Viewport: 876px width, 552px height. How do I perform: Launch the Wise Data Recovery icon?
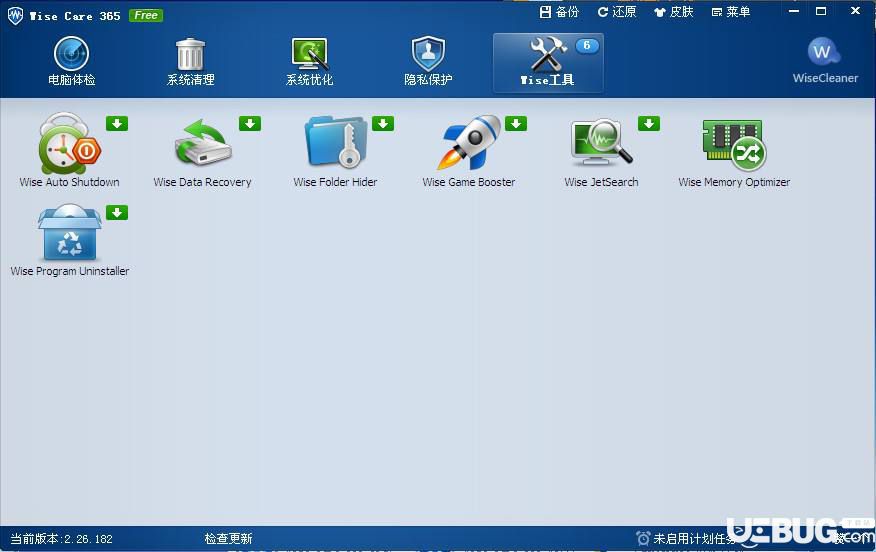click(203, 143)
